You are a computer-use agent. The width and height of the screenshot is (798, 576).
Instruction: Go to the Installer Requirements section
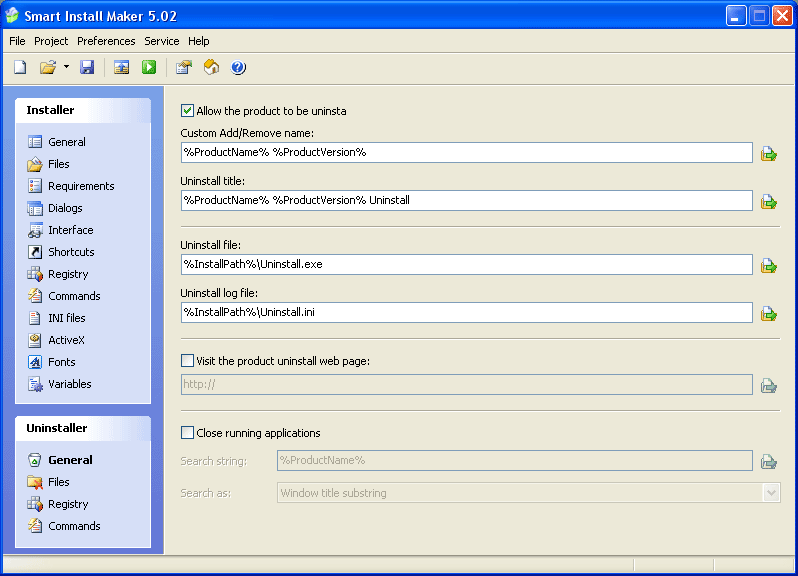(80, 186)
